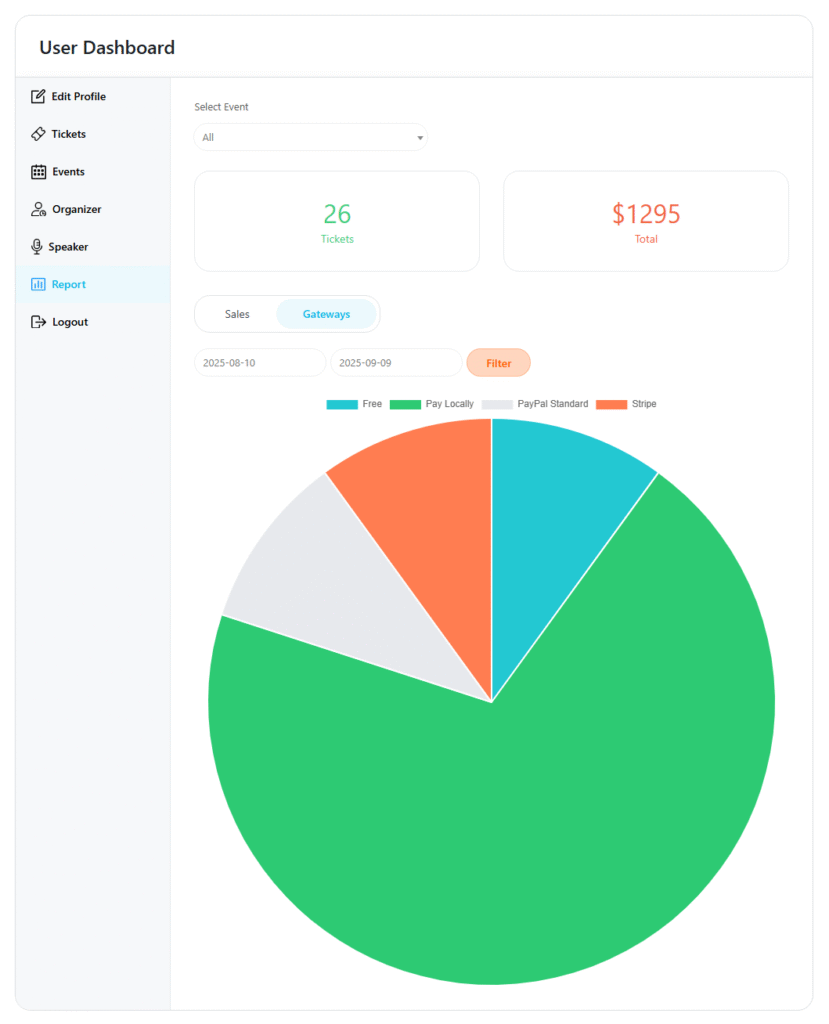Switch to the Gateways tab
This screenshot has width=829, height=1024.
pos(326,313)
